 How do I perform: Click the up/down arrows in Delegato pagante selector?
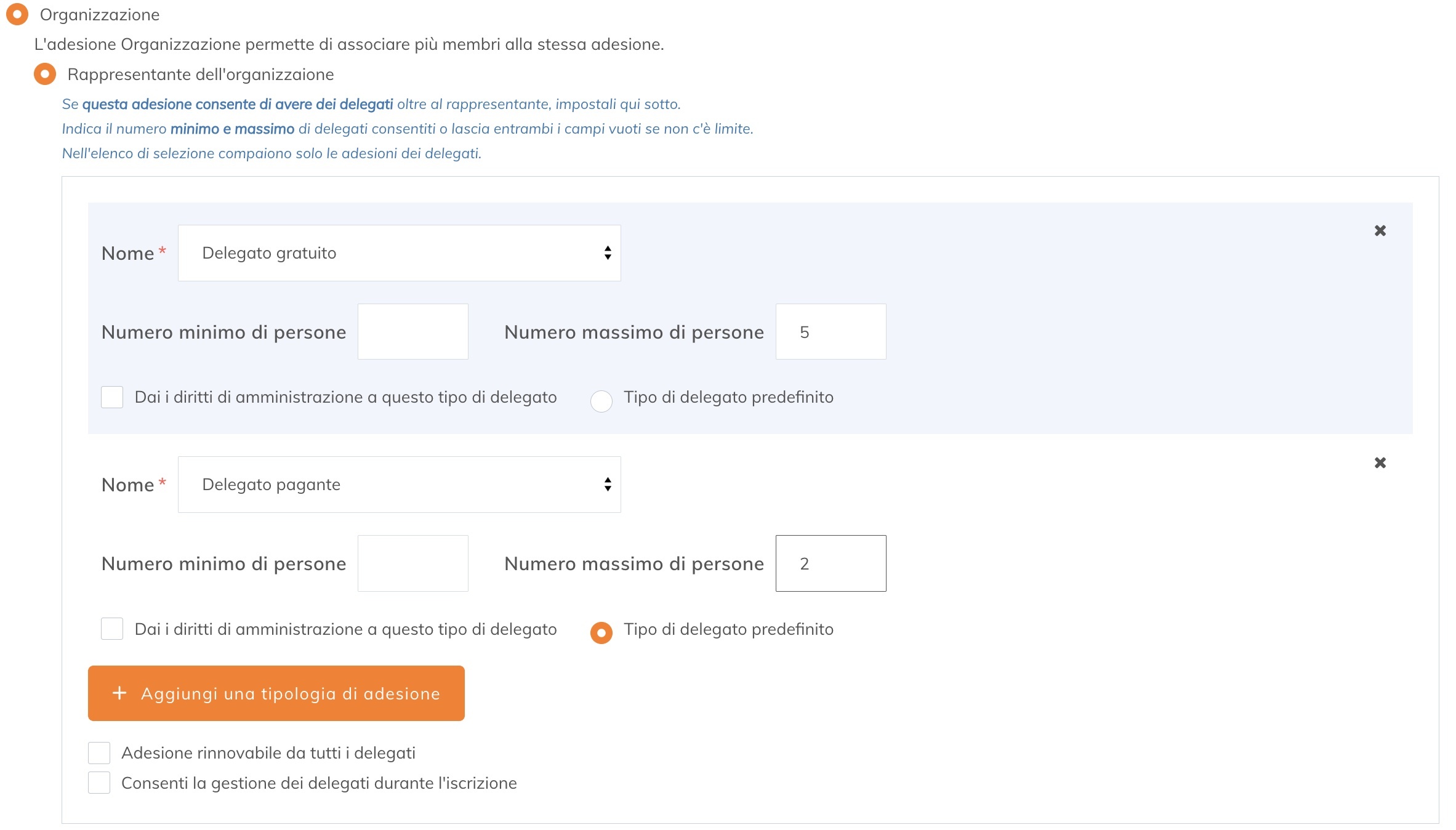(607, 485)
